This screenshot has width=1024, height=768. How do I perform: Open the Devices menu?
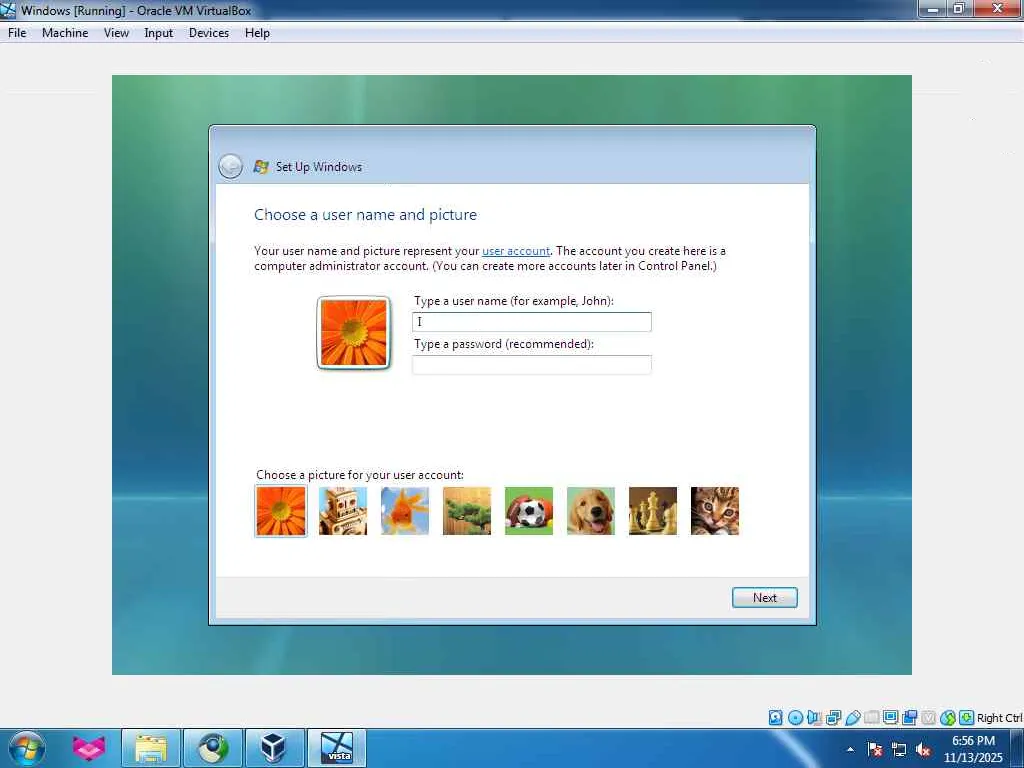tap(209, 33)
